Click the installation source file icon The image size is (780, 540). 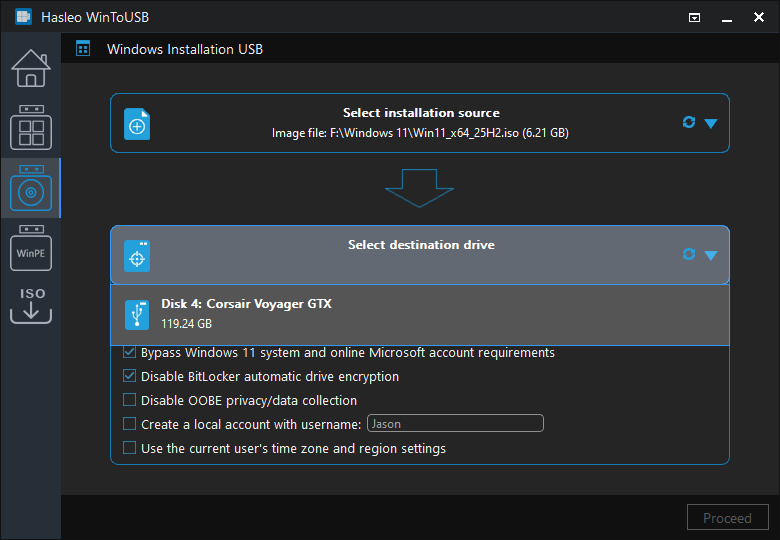[137, 124]
